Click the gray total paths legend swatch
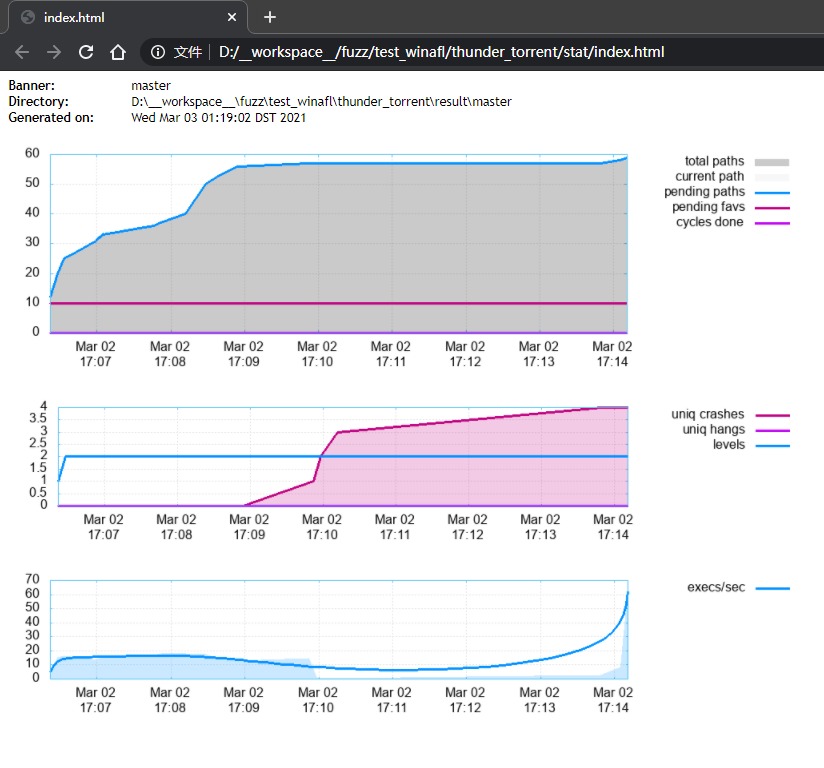The image size is (824, 768). [771, 162]
